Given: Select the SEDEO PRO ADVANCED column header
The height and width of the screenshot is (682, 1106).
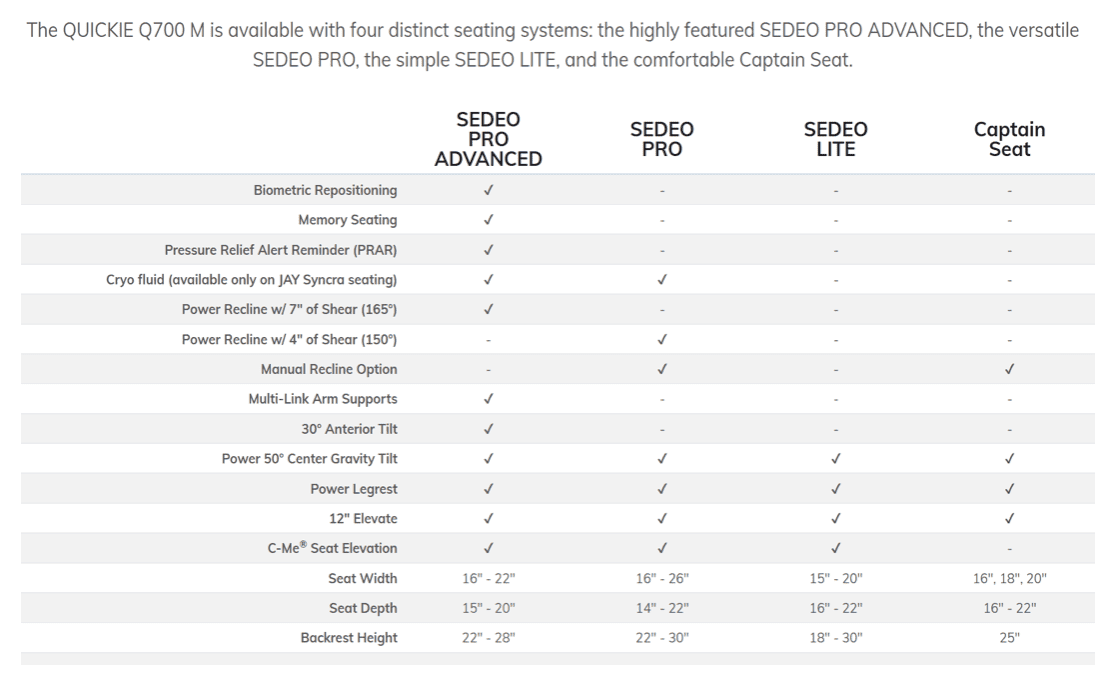Looking at the screenshot, I should pos(488,139).
